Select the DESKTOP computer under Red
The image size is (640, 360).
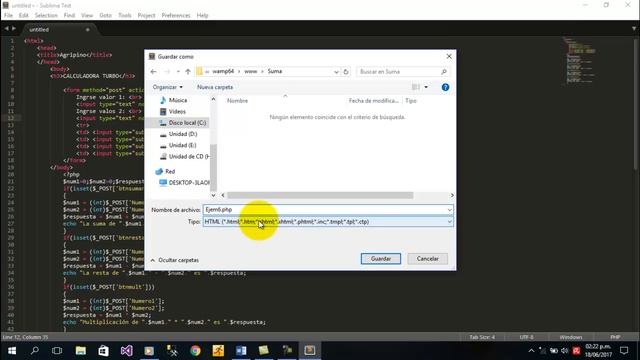[x=189, y=182]
